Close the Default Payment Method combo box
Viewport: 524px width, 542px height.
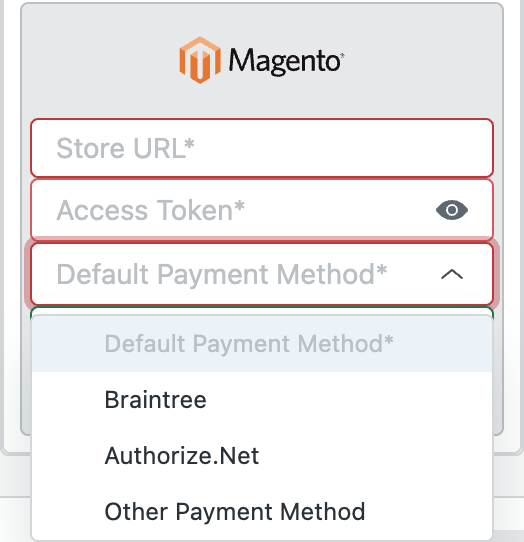pyautogui.click(x=262, y=274)
